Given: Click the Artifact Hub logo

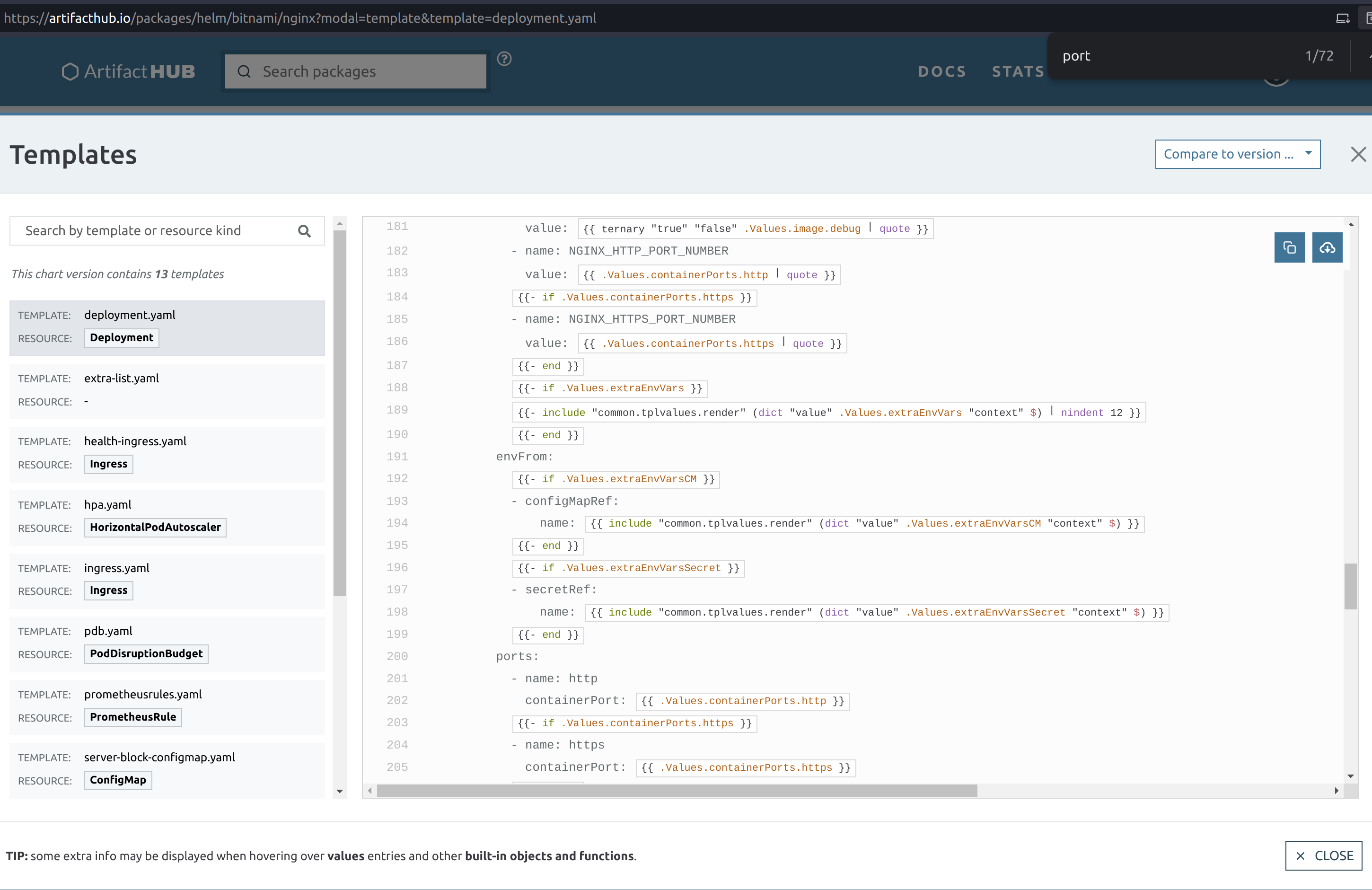Looking at the screenshot, I should (128, 71).
